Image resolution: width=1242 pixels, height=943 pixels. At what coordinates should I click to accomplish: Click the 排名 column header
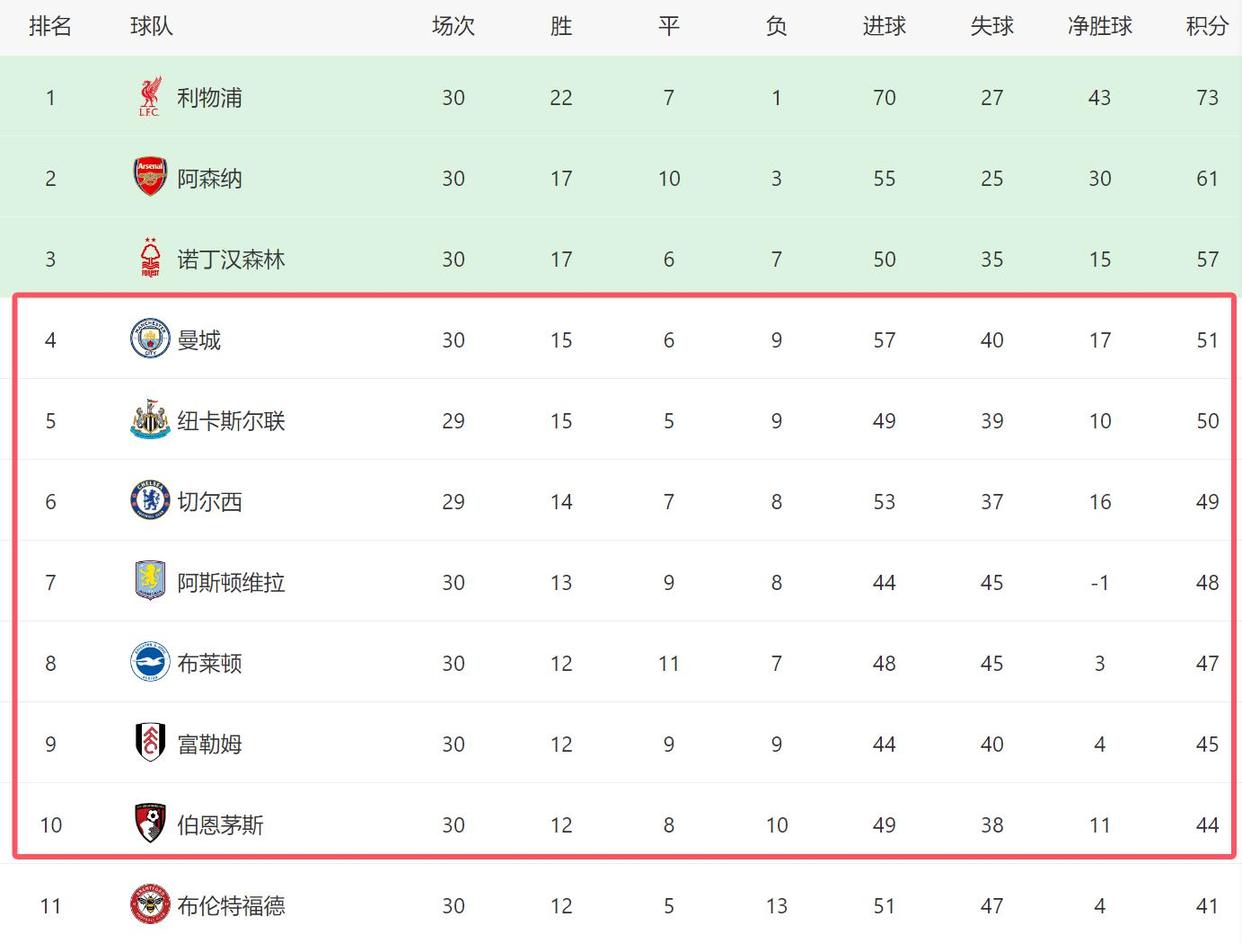point(50,27)
